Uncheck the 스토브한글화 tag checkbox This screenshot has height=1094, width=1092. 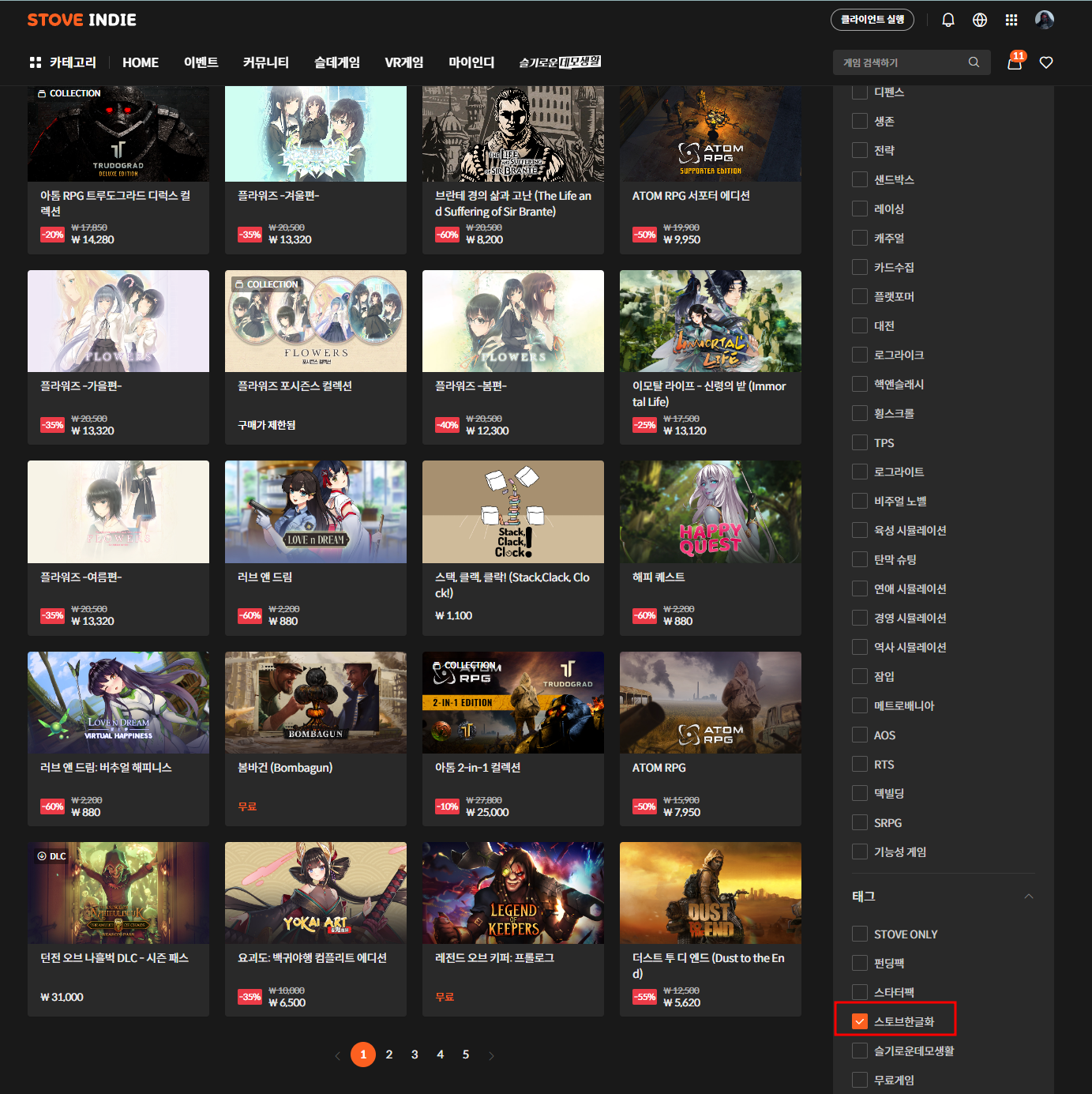(x=860, y=1021)
